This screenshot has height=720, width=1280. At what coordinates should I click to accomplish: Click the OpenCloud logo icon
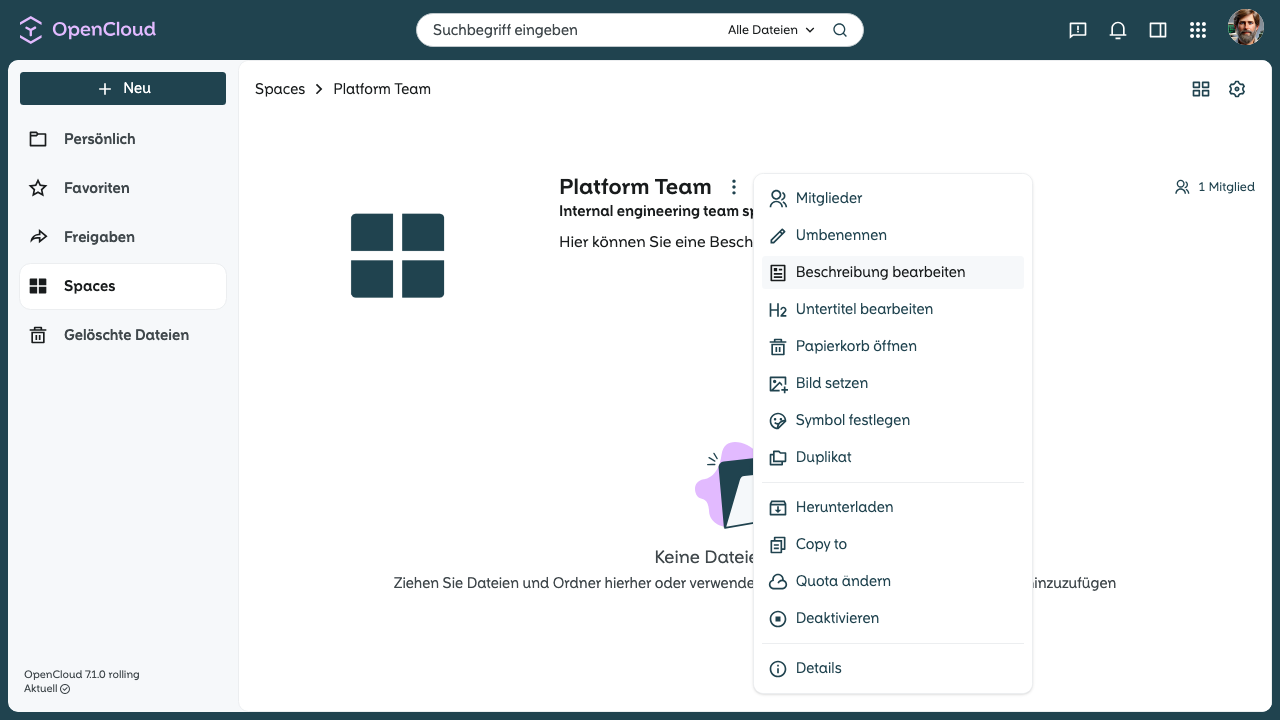click(31, 30)
